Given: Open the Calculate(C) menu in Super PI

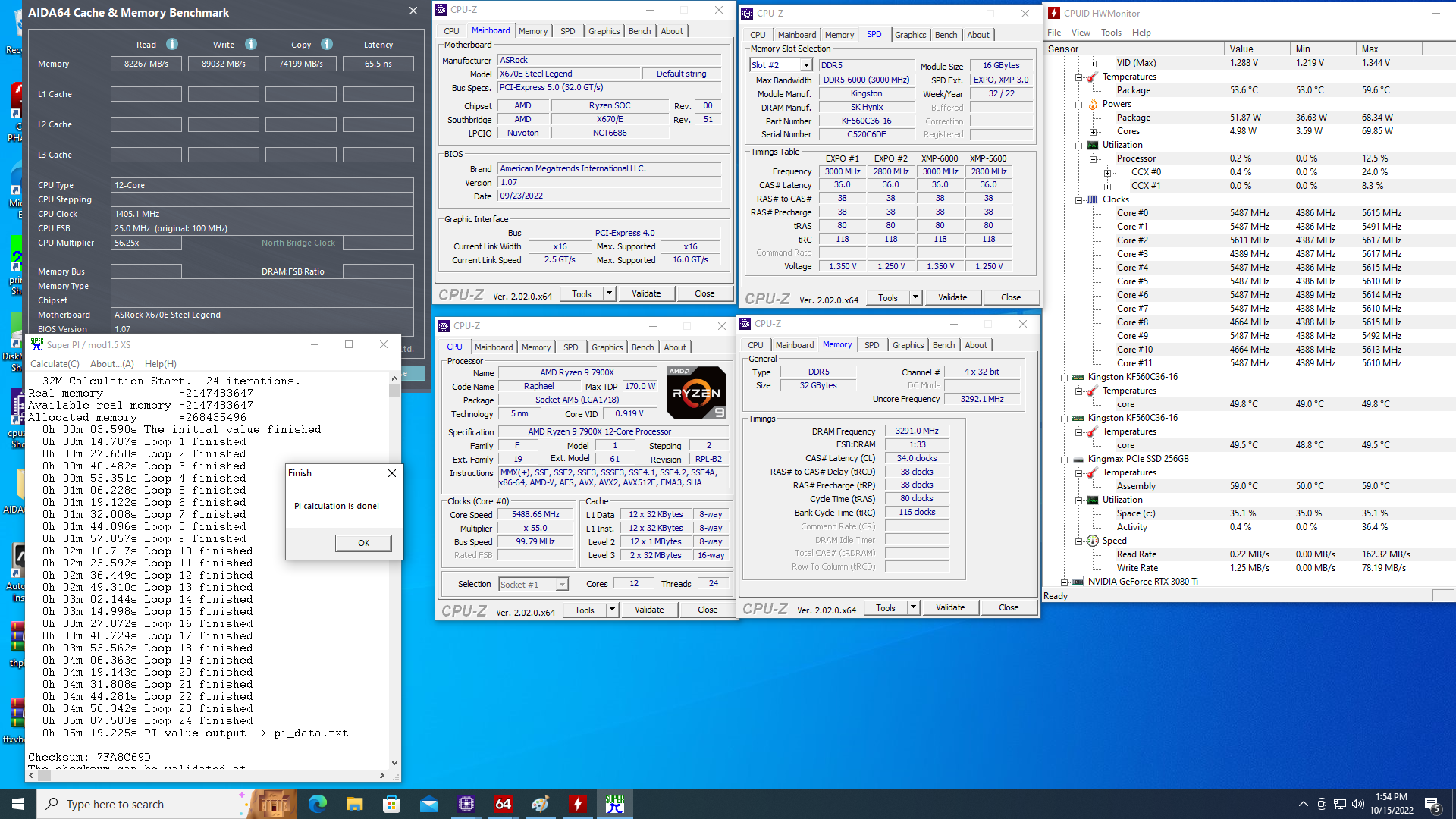Looking at the screenshot, I should [x=55, y=364].
